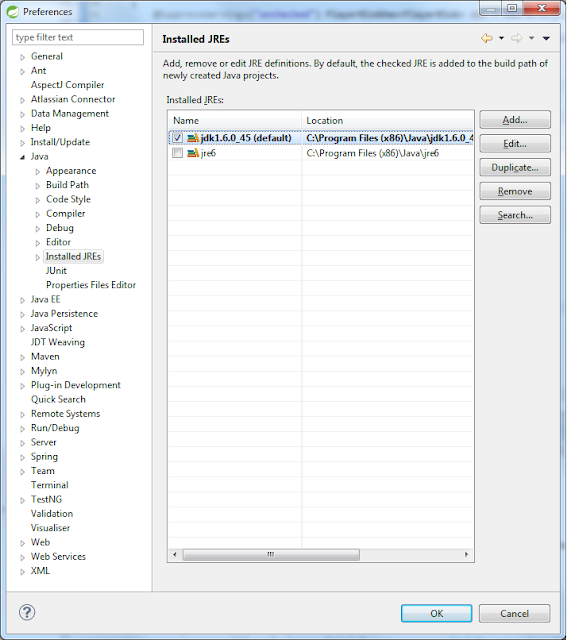This screenshot has height=640, width=567.
Task: Open the back history dropdown arrow
Action: point(501,38)
